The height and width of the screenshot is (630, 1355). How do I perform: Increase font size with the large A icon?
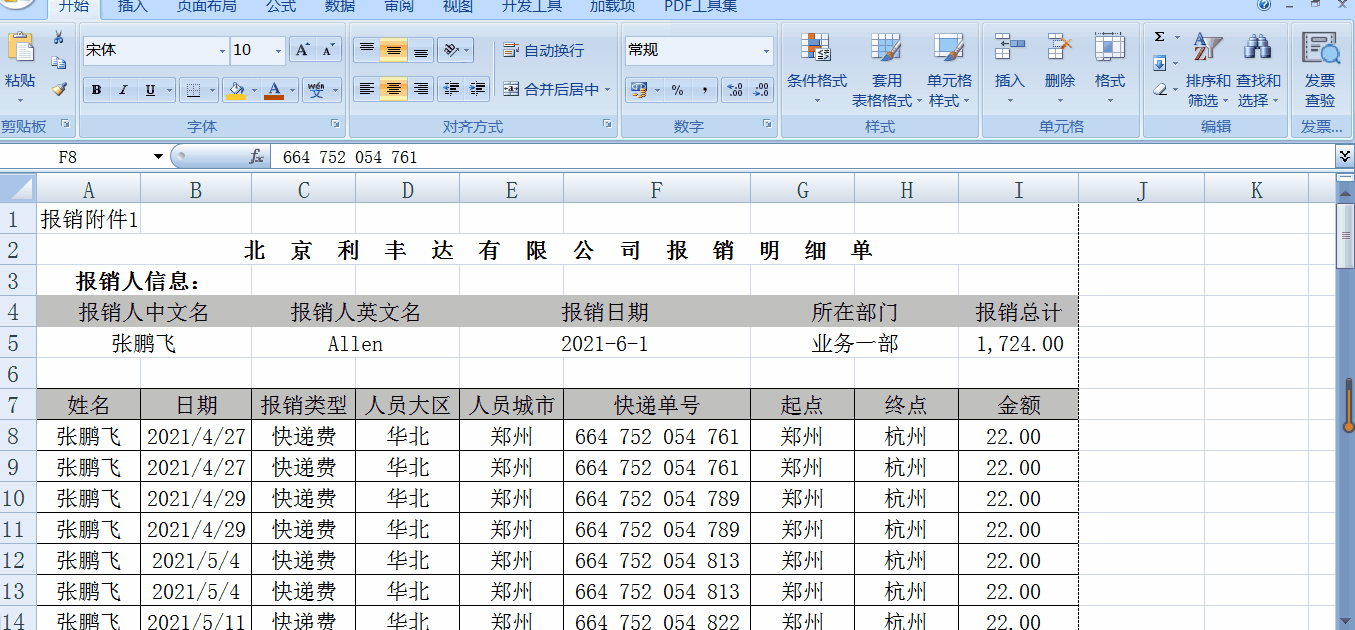pyautogui.click(x=302, y=50)
